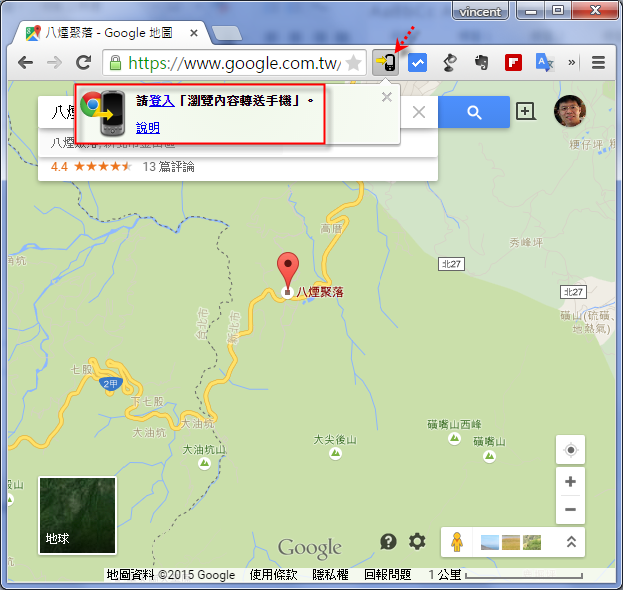This screenshot has height=590, width=623.
Task: Bookmark page with the star icon
Action: pyautogui.click(x=353, y=63)
